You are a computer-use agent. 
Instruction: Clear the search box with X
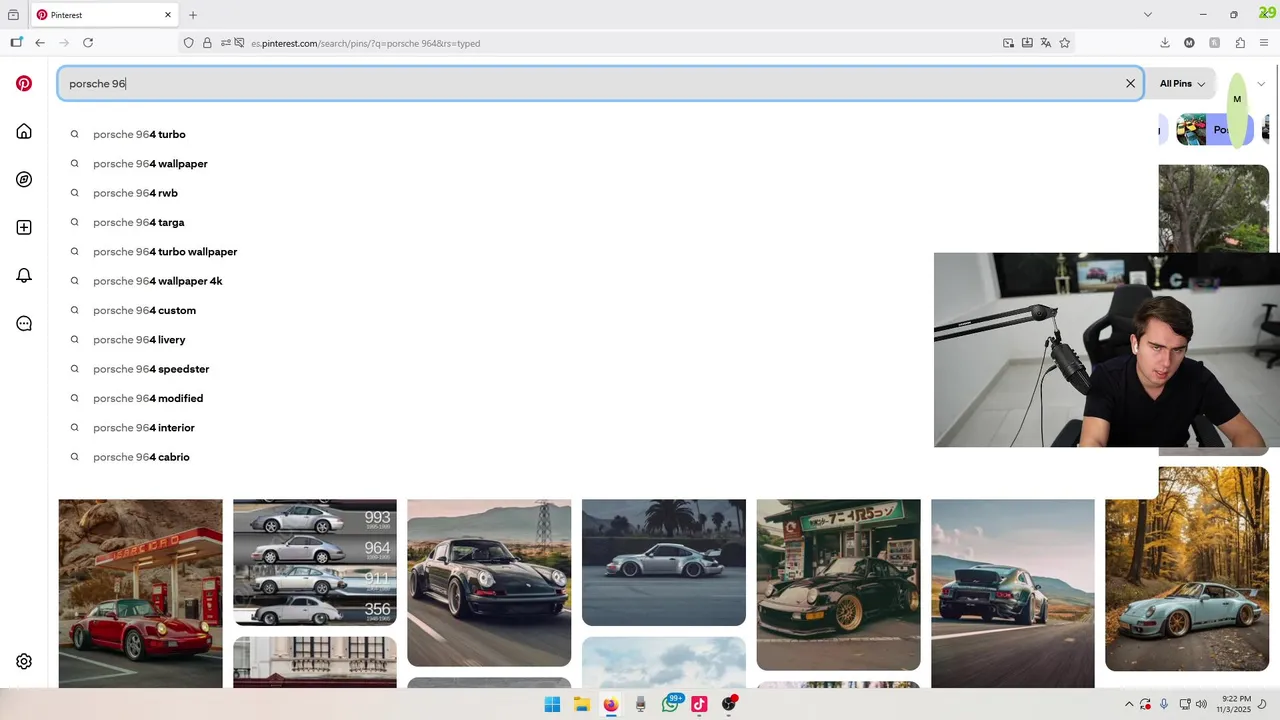pos(1130,84)
